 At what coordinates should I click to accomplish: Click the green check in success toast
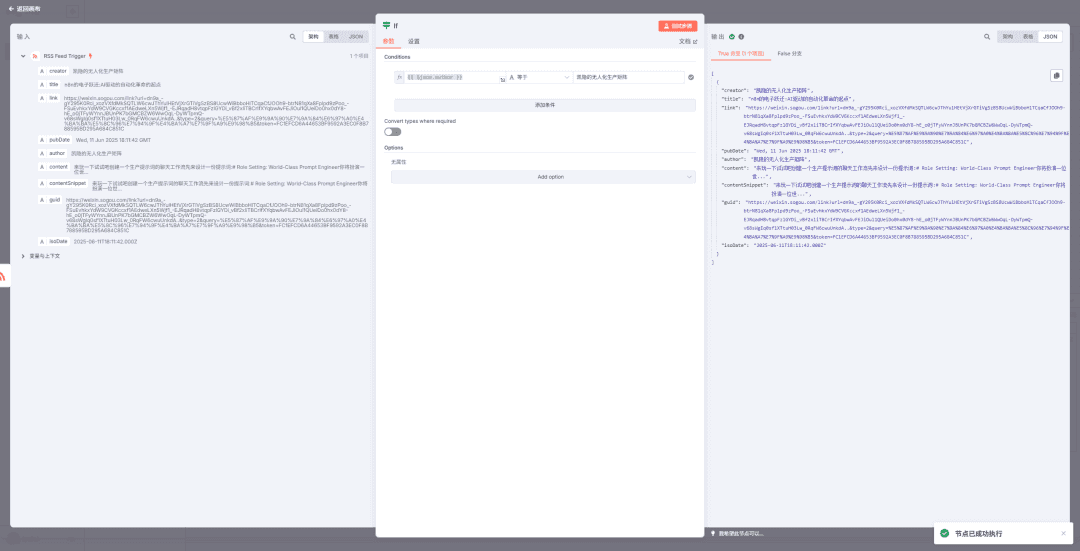click(x=944, y=533)
